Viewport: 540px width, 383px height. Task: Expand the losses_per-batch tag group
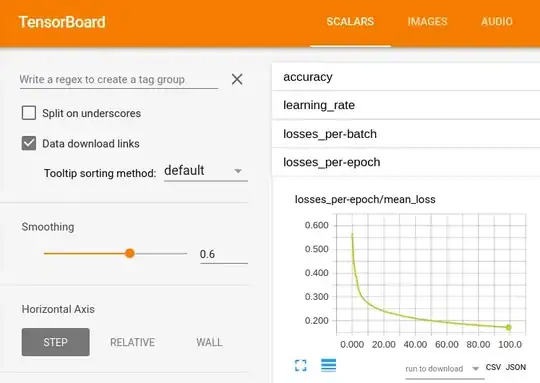tap(406, 134)
